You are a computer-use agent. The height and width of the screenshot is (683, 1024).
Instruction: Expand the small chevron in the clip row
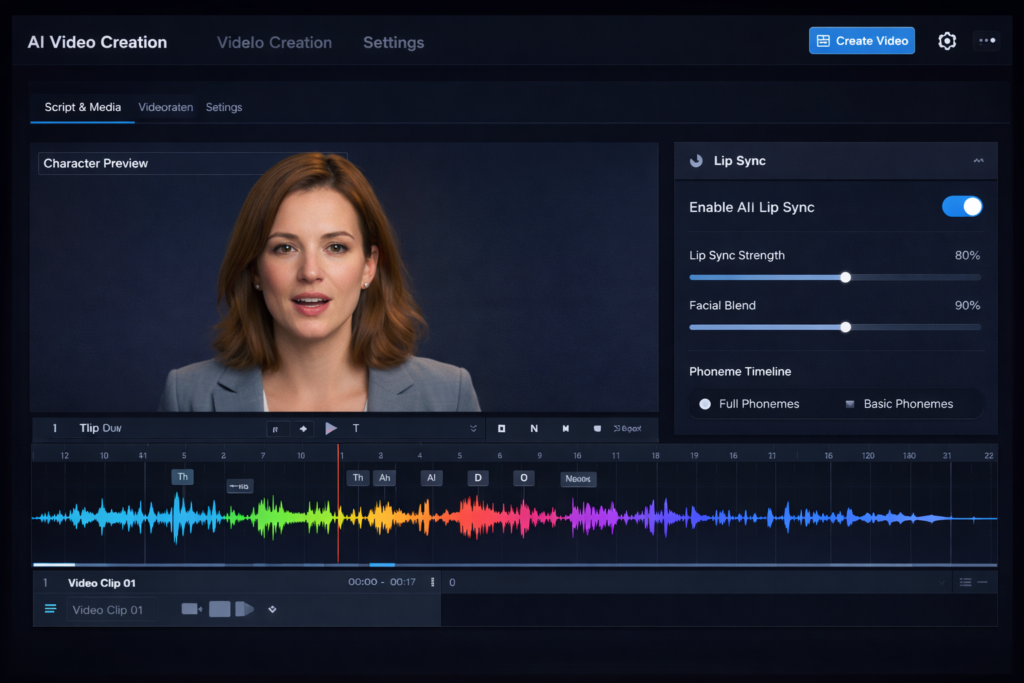coord(272,609)
